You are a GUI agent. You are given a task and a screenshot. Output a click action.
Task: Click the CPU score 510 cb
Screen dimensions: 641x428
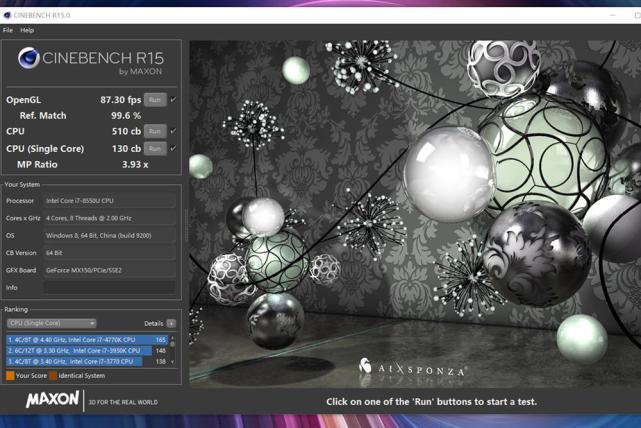click(x=126, y=131)
